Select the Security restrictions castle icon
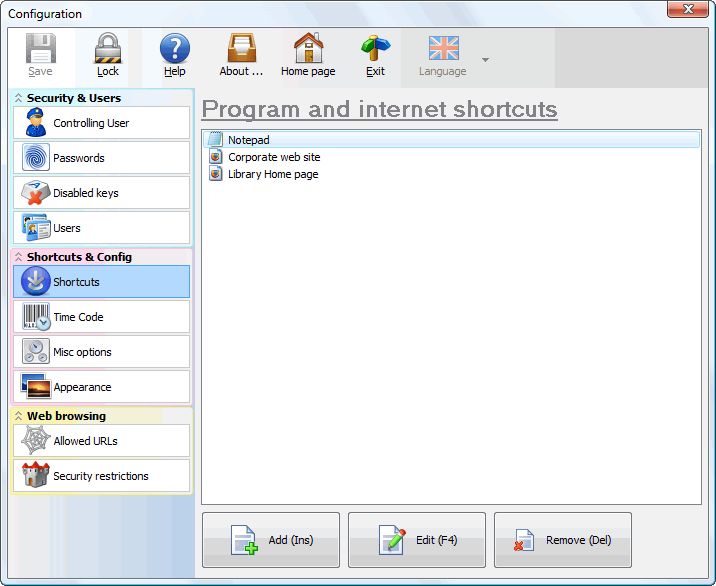Image resolution: width=716 pixels, height=586 pixels. coord(36,475)
